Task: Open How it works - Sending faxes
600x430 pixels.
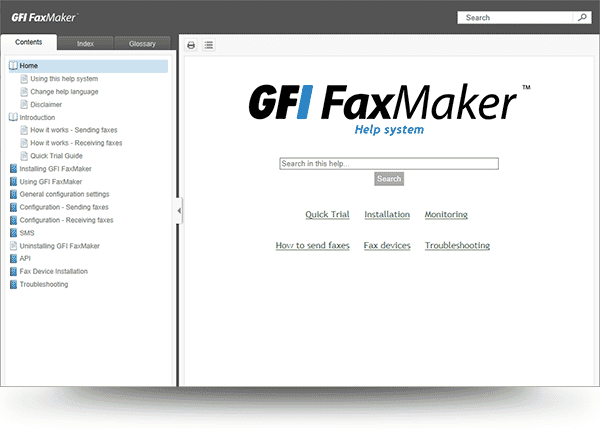Action: [x=74, y=130]
